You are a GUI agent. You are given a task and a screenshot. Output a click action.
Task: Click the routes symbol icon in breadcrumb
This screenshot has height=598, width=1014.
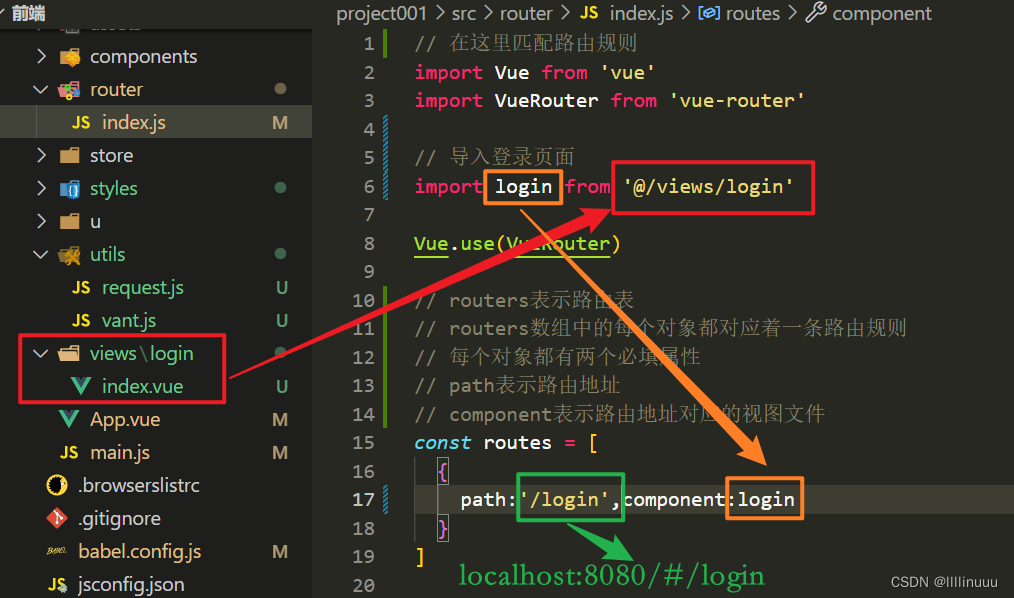tap(709, 13)
